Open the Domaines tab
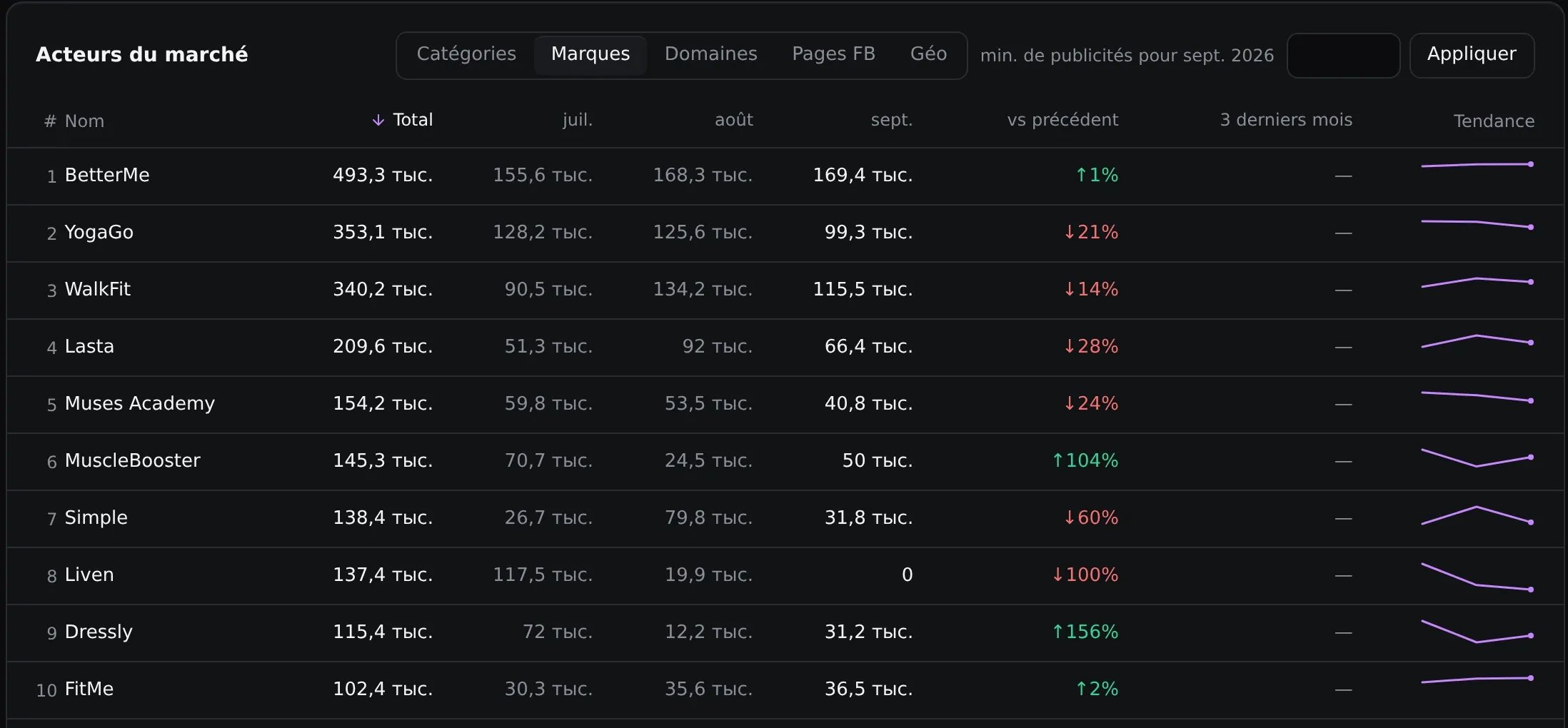This screenshot has height=728, width=1568. point(710,54)
